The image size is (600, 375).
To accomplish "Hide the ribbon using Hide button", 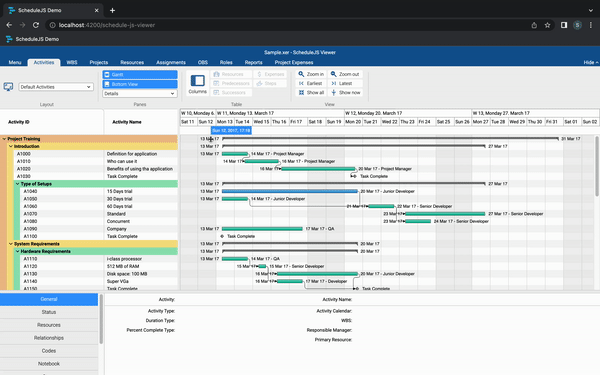I will pos(591,62).
